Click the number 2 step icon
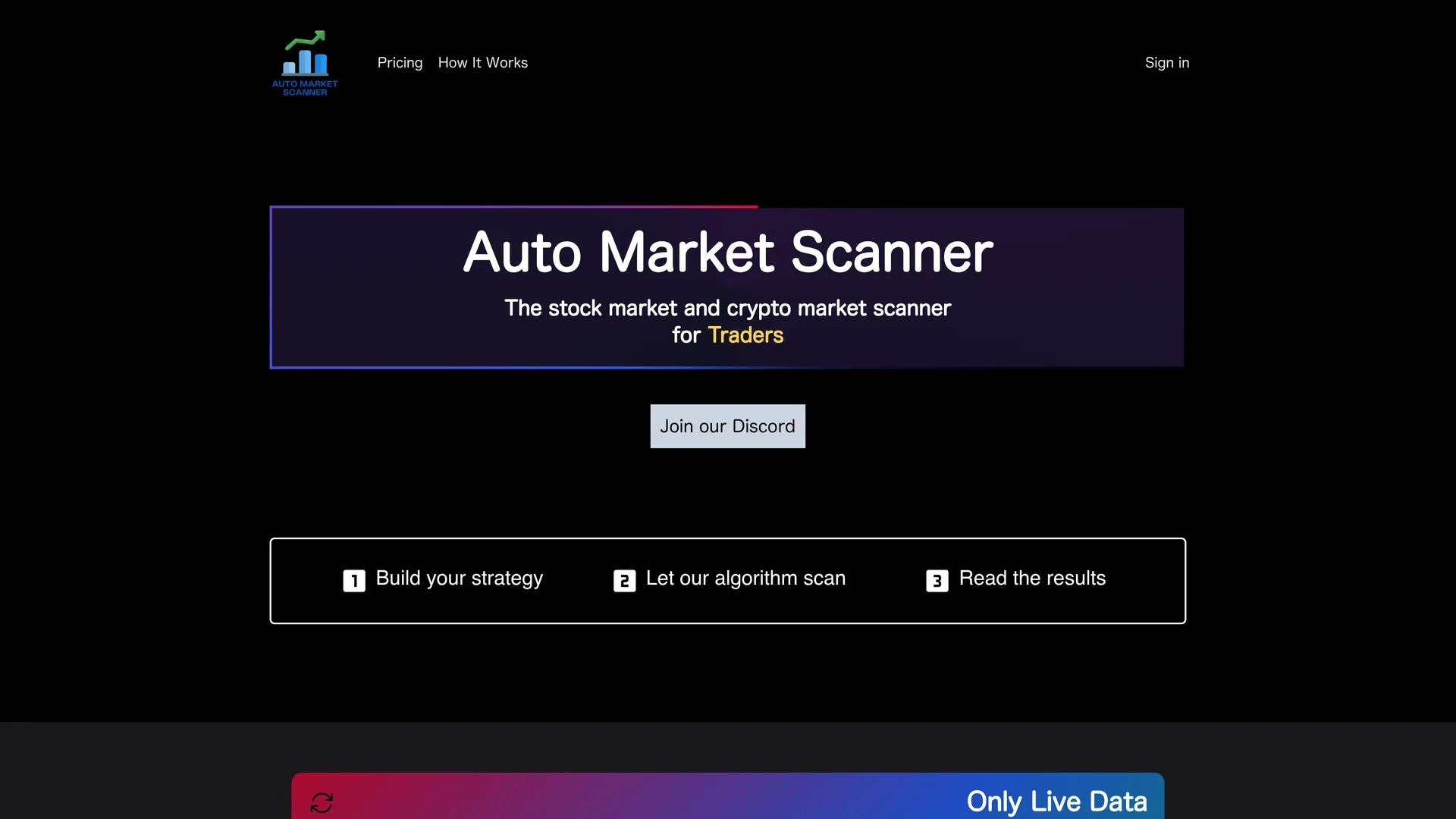This screenshot has width=1456, height=819. tap(624, 581)
